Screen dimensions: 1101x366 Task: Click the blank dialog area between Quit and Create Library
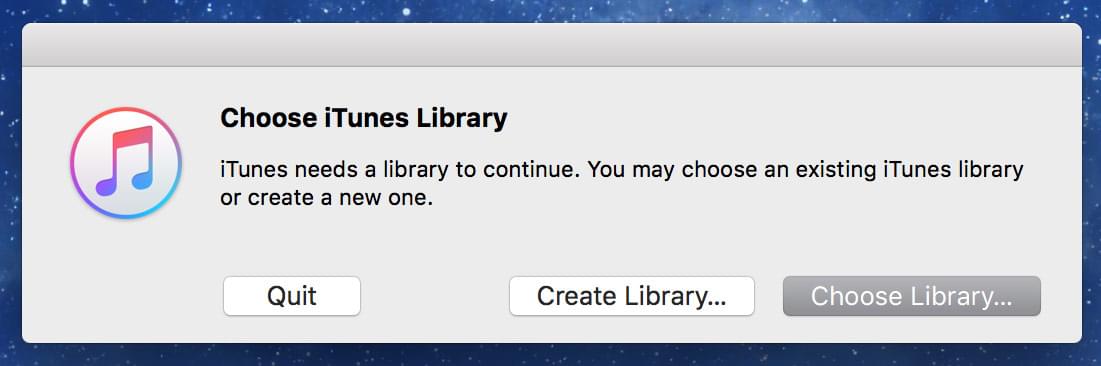pos(435,296)
